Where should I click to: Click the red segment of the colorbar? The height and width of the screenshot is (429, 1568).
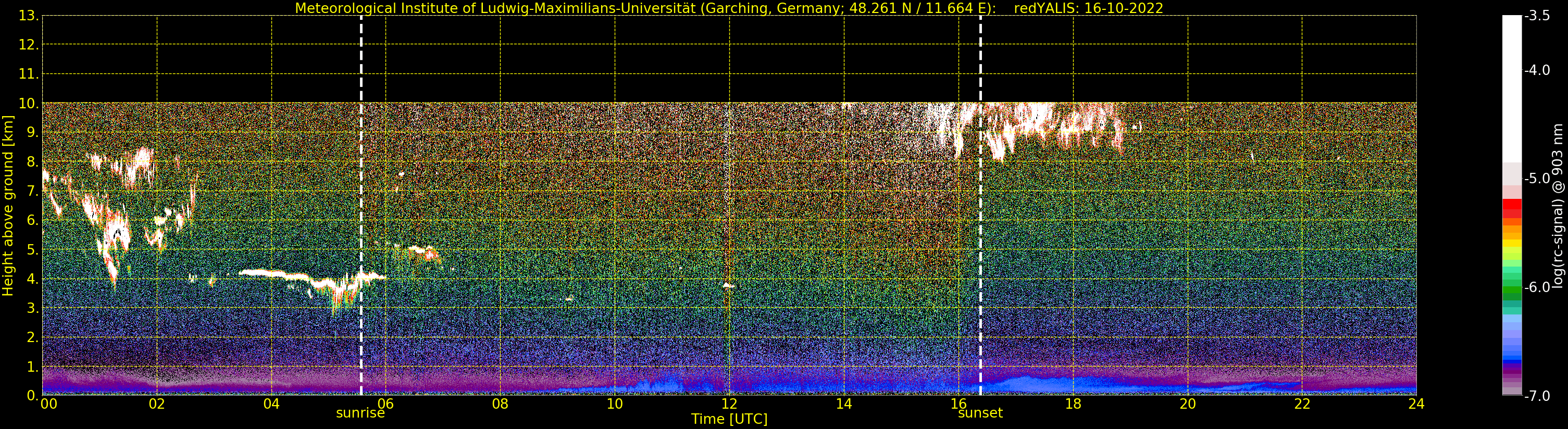tap(1512, 208)
